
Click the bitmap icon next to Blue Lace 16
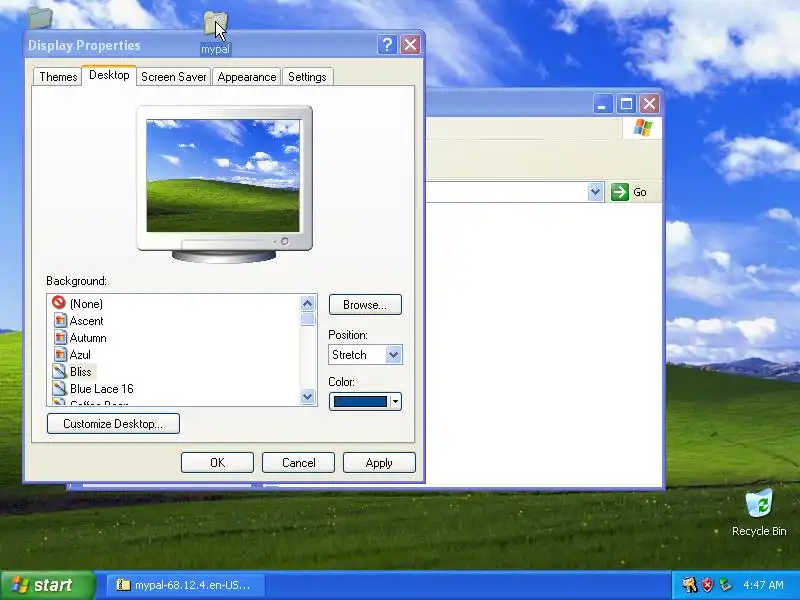(x=60, y=388)
